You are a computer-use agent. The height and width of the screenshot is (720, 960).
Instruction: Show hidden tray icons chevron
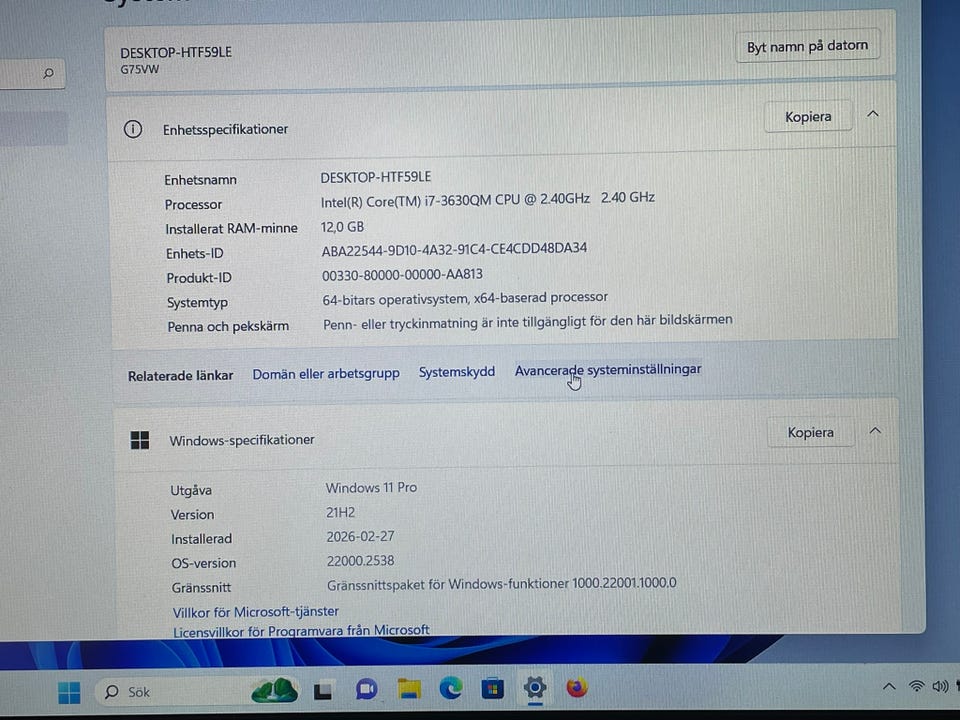click(x=889, y=686)
